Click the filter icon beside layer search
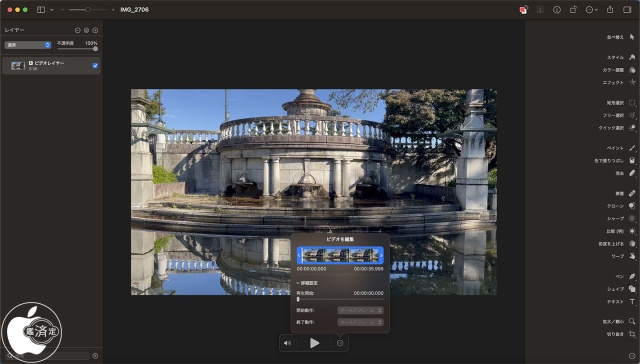 (x=95, y=356)
